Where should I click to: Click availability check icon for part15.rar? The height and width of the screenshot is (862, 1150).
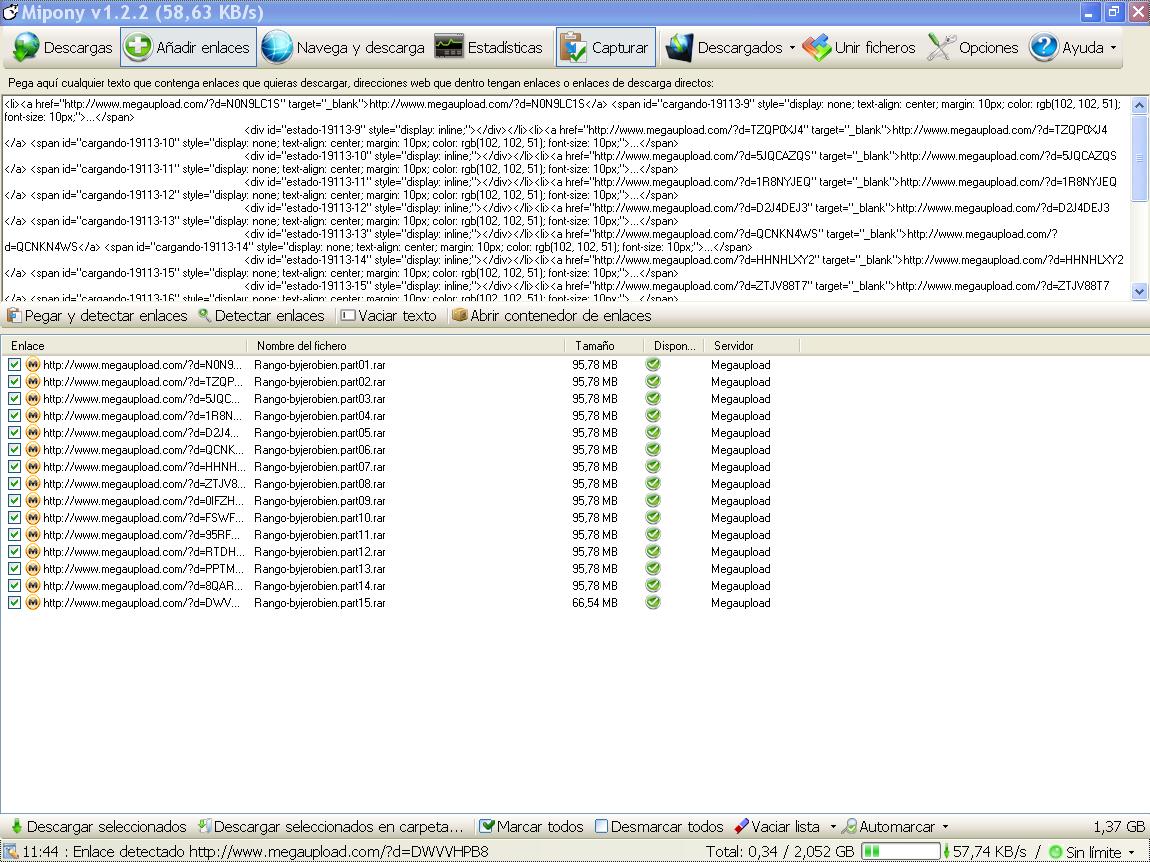653,602
